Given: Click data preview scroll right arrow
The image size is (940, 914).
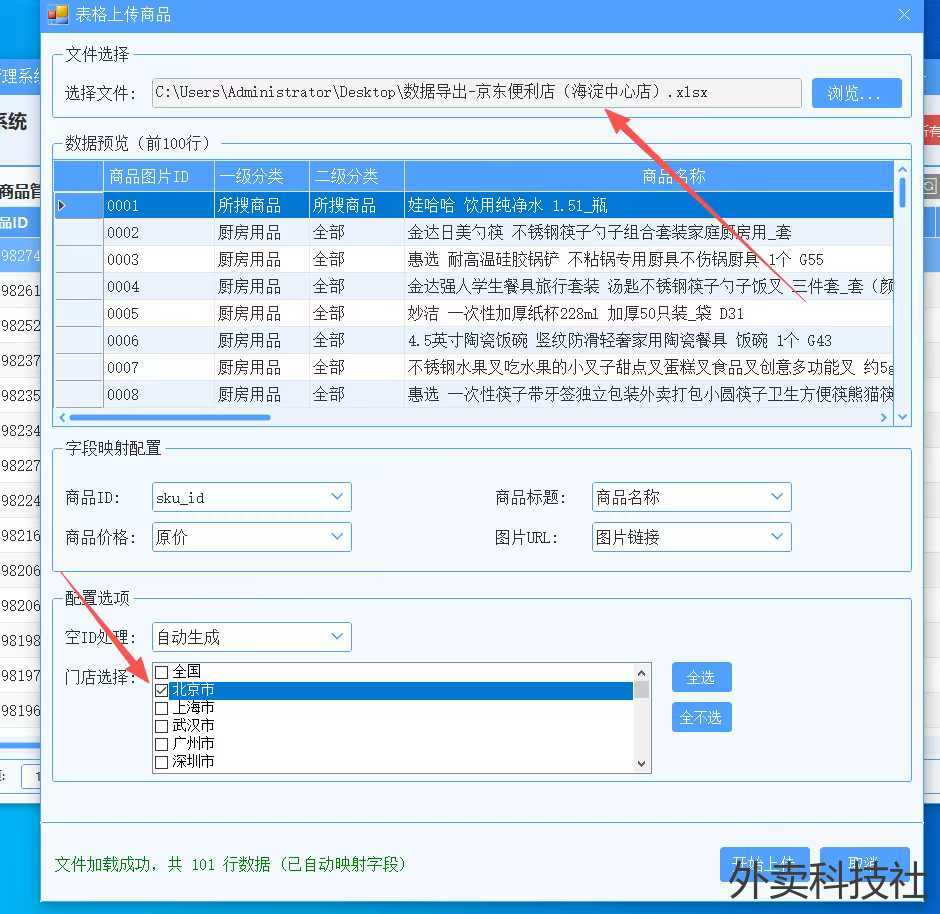Looking at the screenshot, I should (x=884, y=417).
